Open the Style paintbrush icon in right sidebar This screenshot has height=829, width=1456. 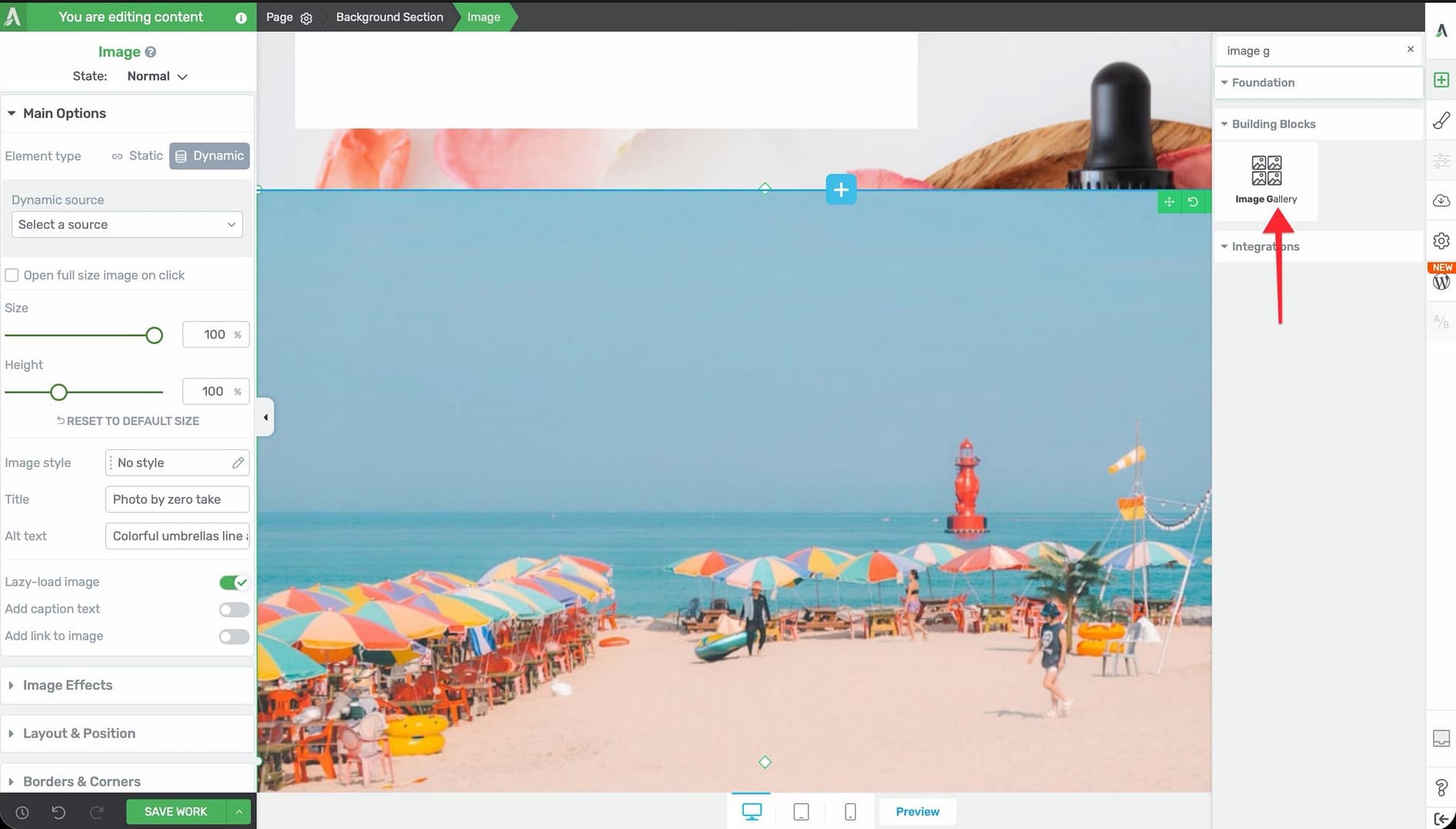click(1441, 121)
